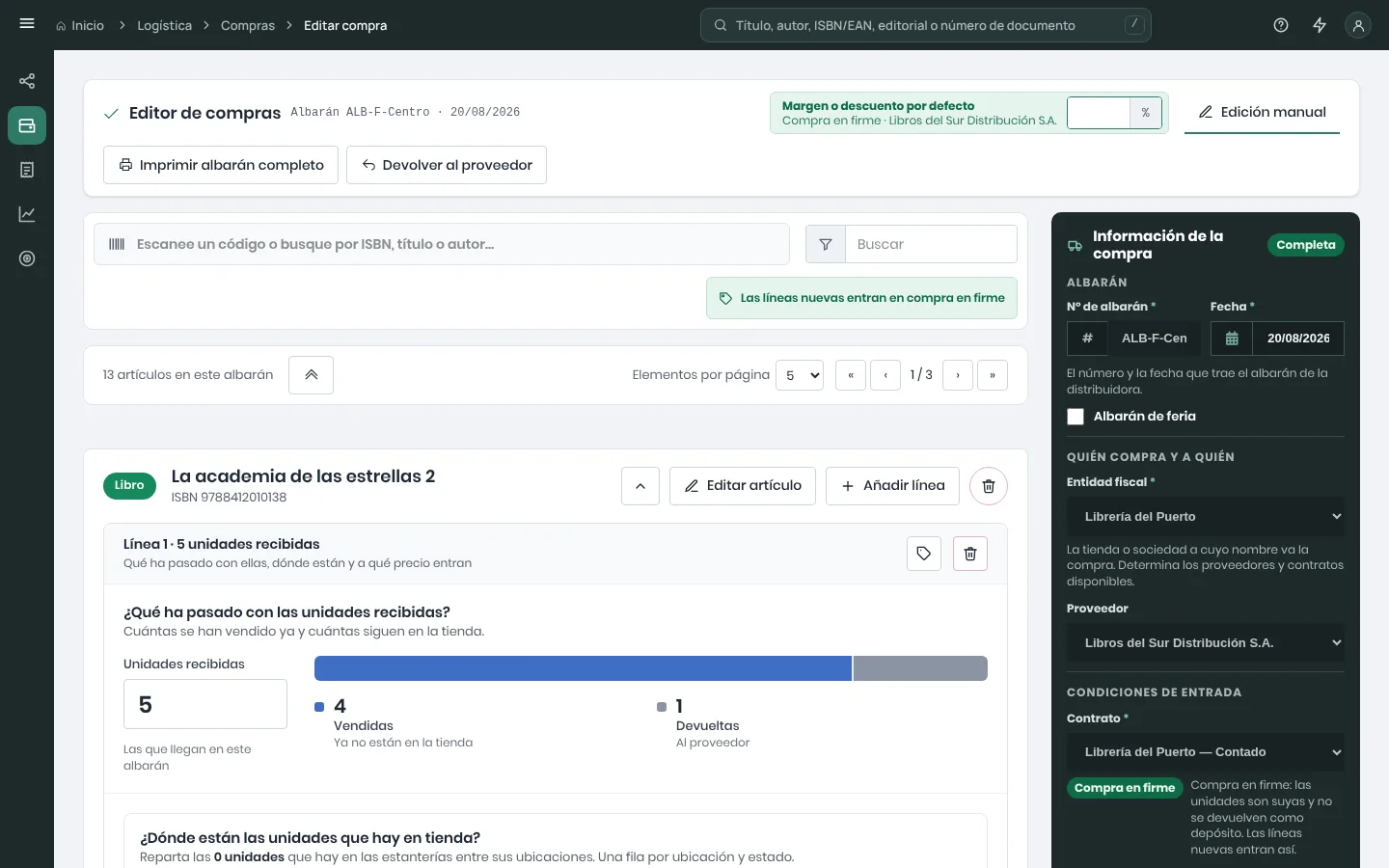1389x868 pixels.
Task: Select the Edición manual tab
Action: pos(1262,112)
